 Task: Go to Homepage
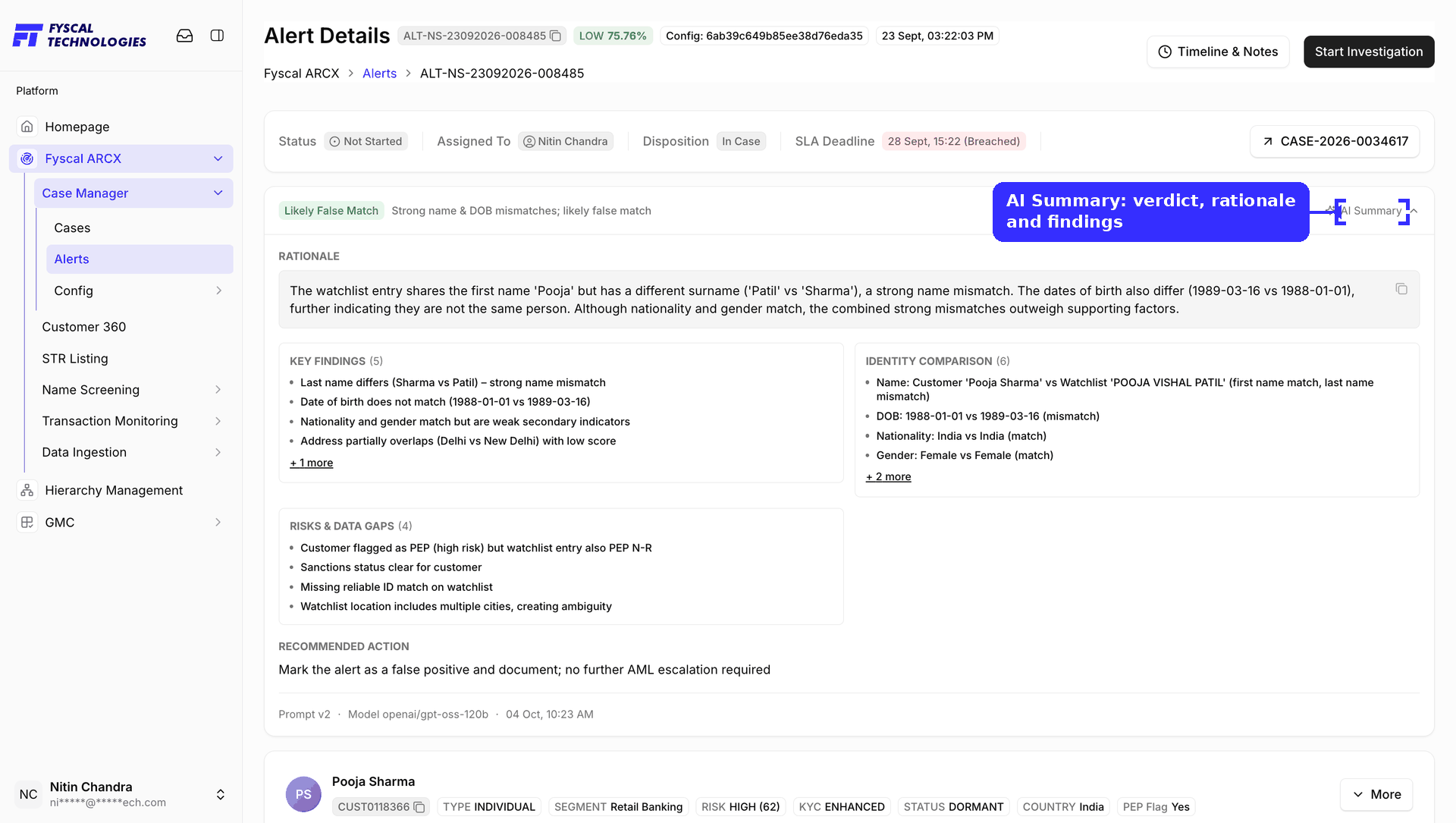tap(77, 127)
